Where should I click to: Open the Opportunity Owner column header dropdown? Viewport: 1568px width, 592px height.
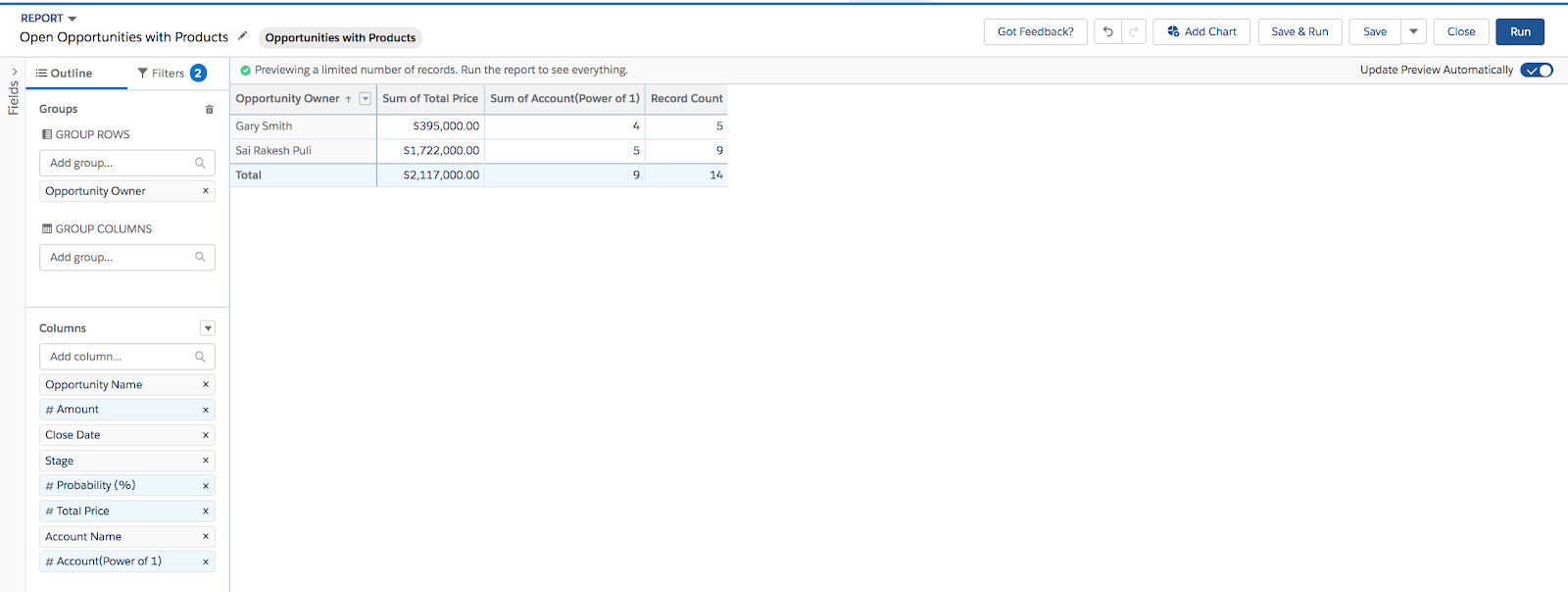click(366, 99)
